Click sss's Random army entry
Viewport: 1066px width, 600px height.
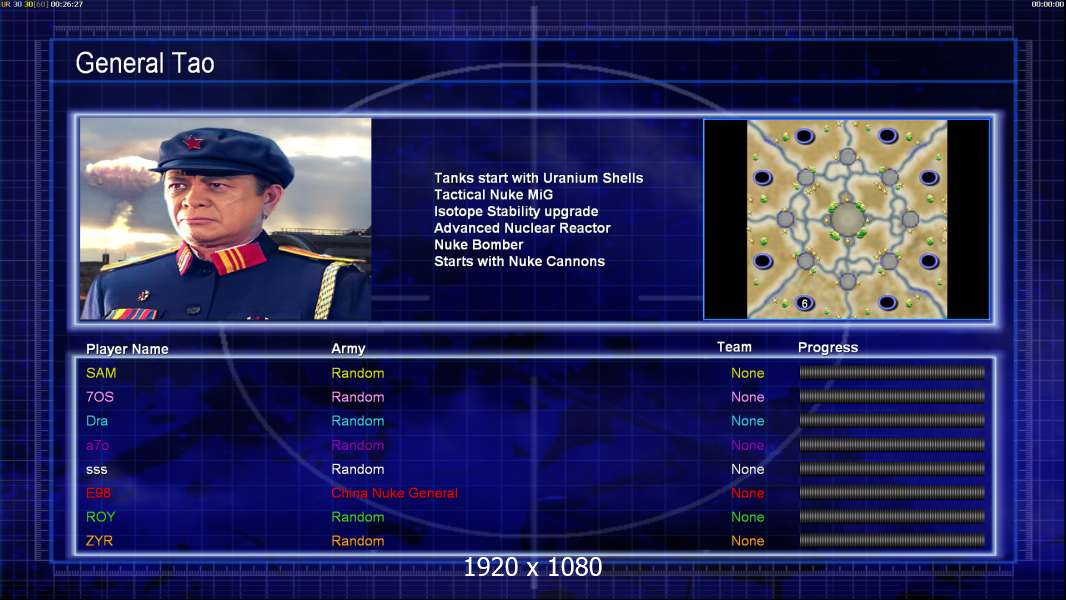click(x=358, y=469)
